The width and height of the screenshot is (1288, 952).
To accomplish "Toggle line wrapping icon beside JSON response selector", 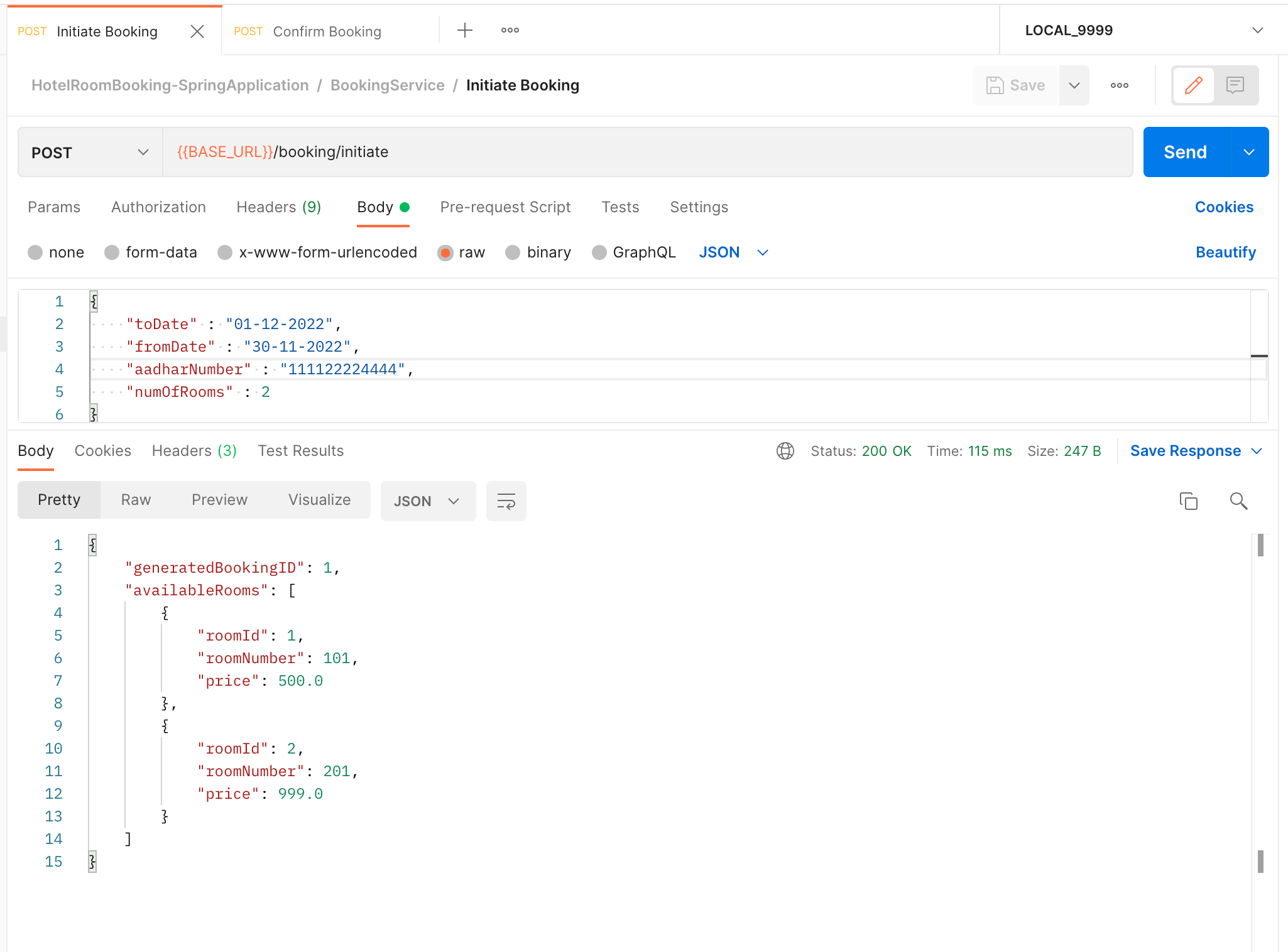I will tap(506, 500).
